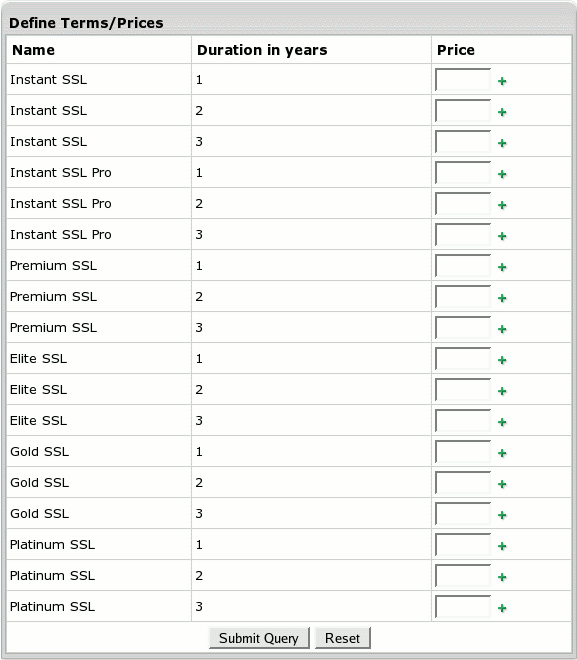Click the price input for Premium SSL 1 year
The width and height of the screenshot is (577, 660).
[463, 265]
